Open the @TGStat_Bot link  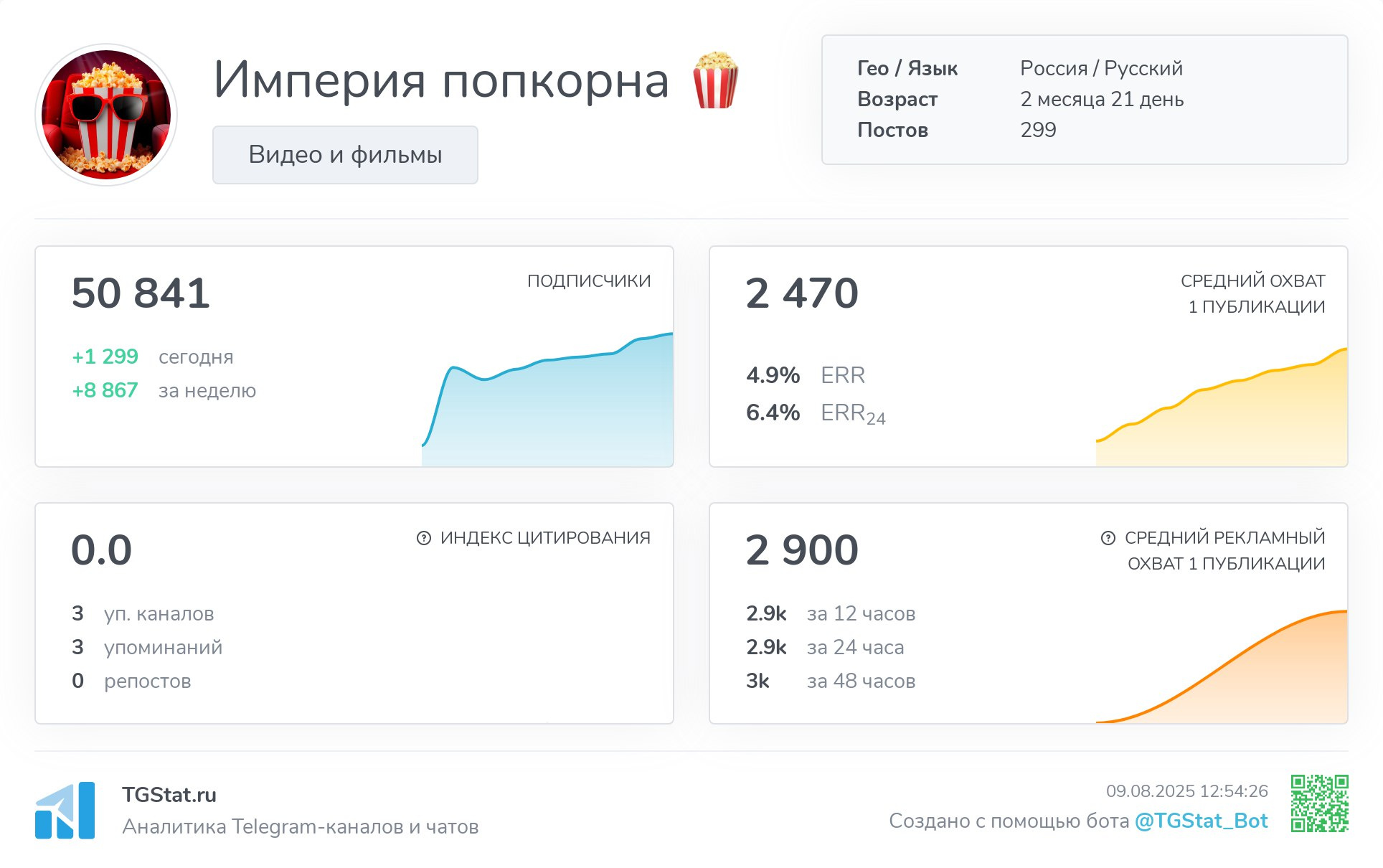pos(1201,821)
